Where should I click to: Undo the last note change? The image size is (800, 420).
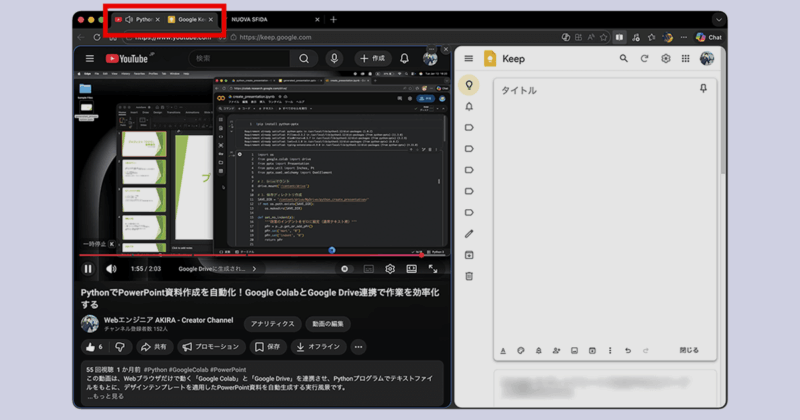coord(628,351)
